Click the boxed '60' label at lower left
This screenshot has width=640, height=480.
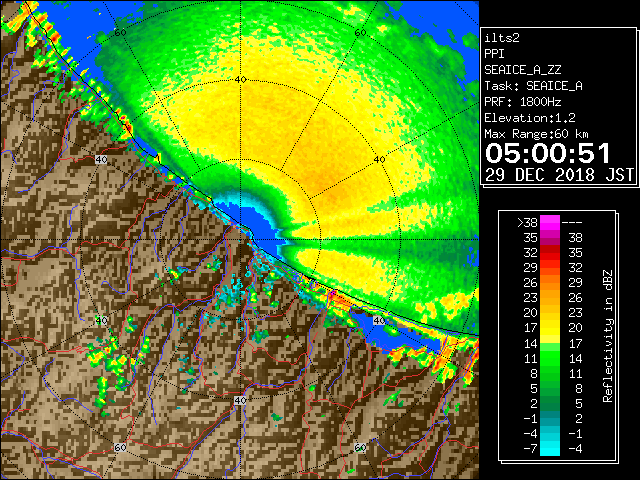pyautogui.click(x=120, y=448)
